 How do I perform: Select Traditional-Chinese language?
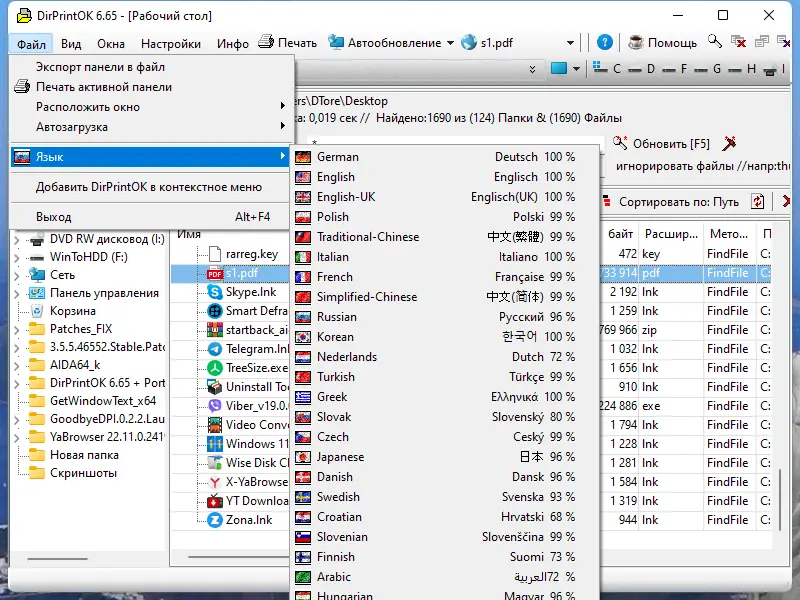point(444,237)
